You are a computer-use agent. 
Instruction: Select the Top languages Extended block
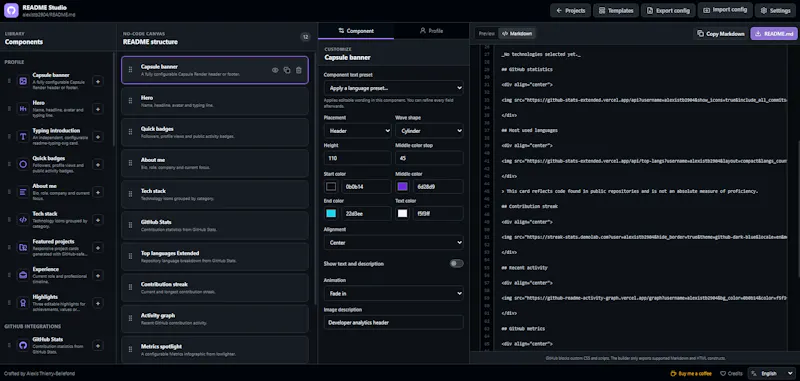click(x=215, y=257)
